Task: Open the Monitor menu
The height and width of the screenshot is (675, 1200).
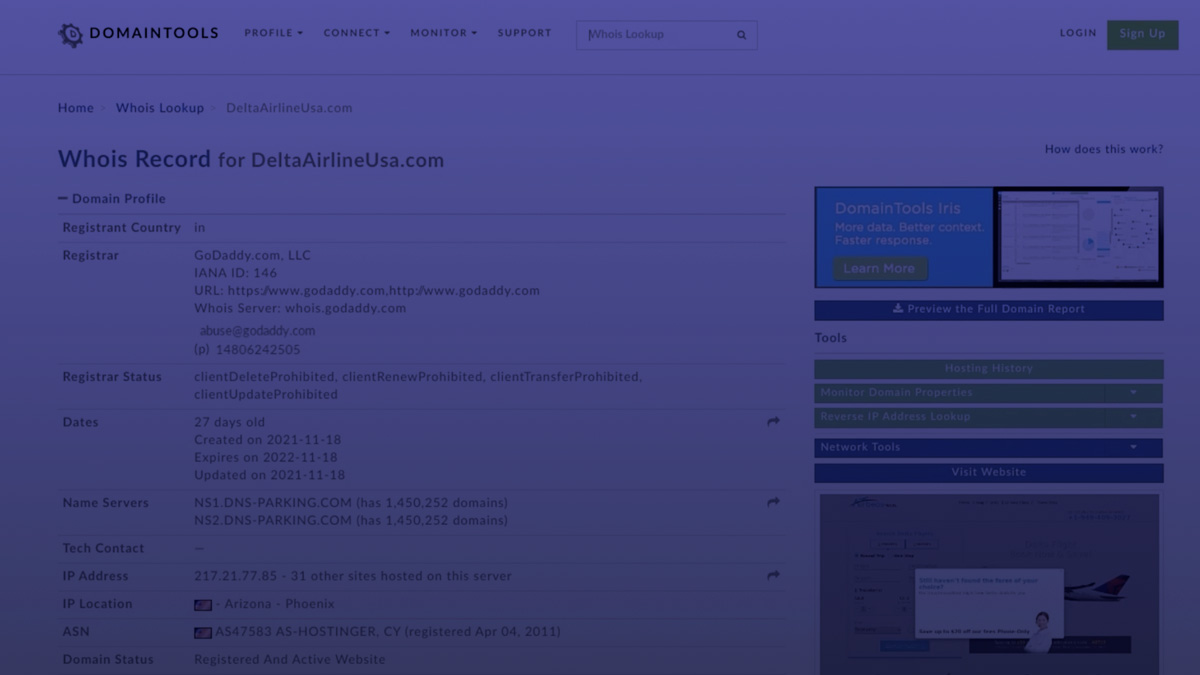Action: (443, 33)
